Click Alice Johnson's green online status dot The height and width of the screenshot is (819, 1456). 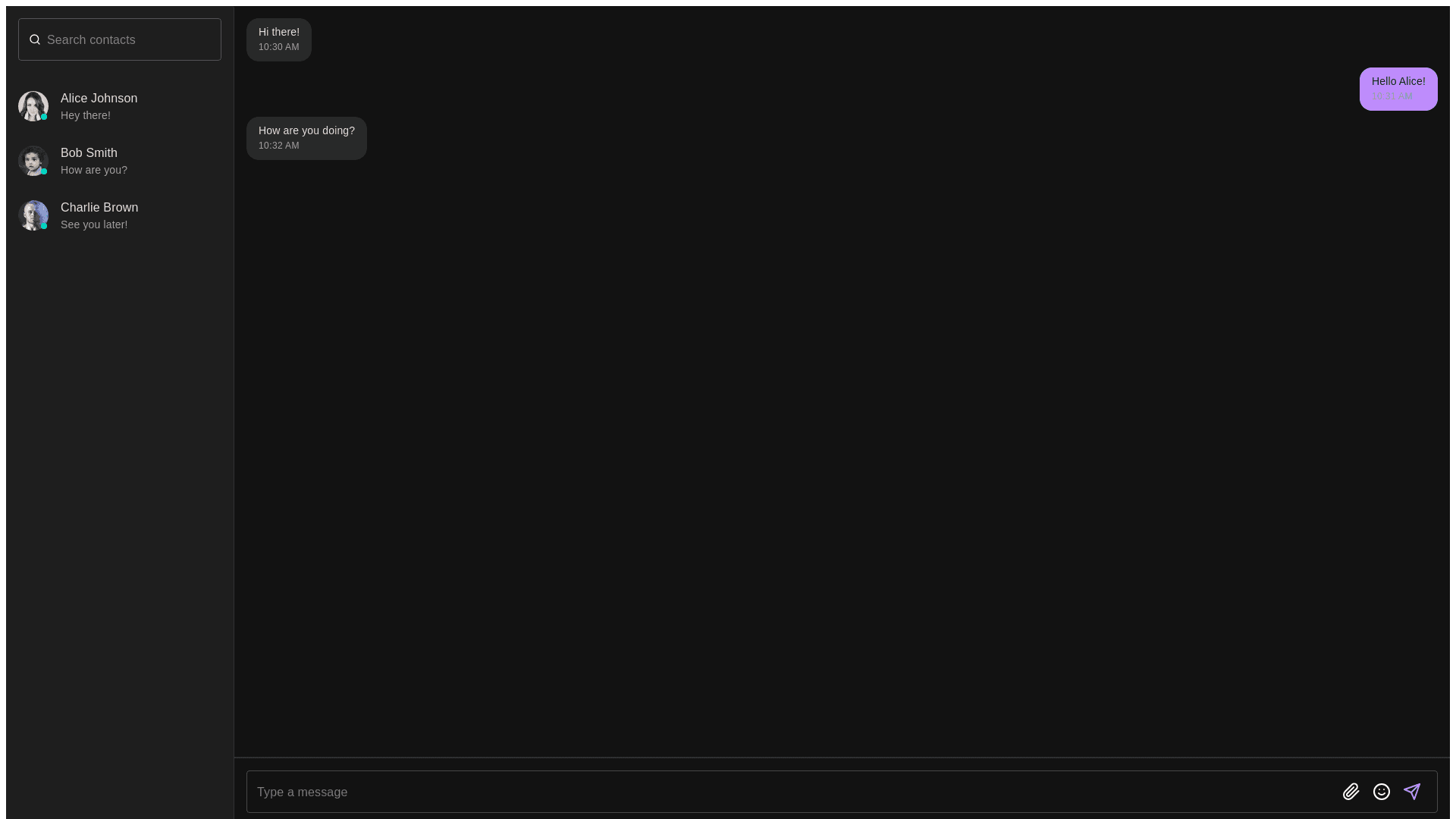[x=44, y=117]
